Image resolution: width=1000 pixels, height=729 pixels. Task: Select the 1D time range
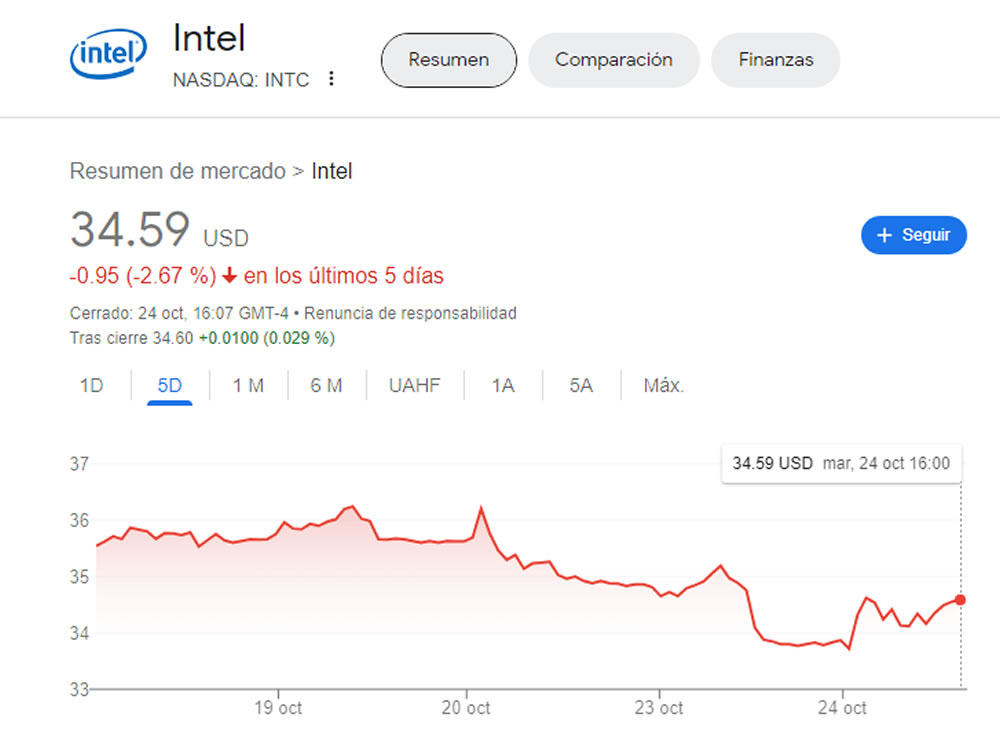click(91, 385)
